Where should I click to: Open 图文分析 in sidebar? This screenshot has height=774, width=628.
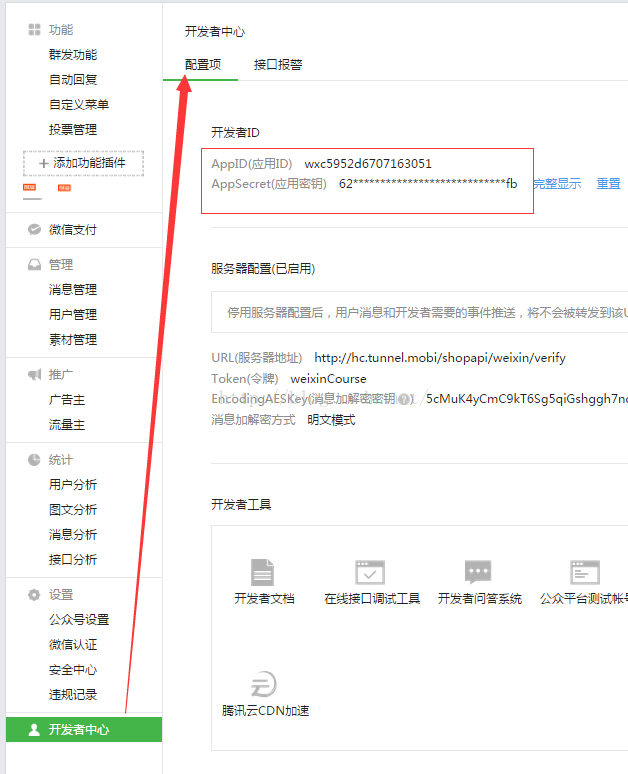[73, 509]
